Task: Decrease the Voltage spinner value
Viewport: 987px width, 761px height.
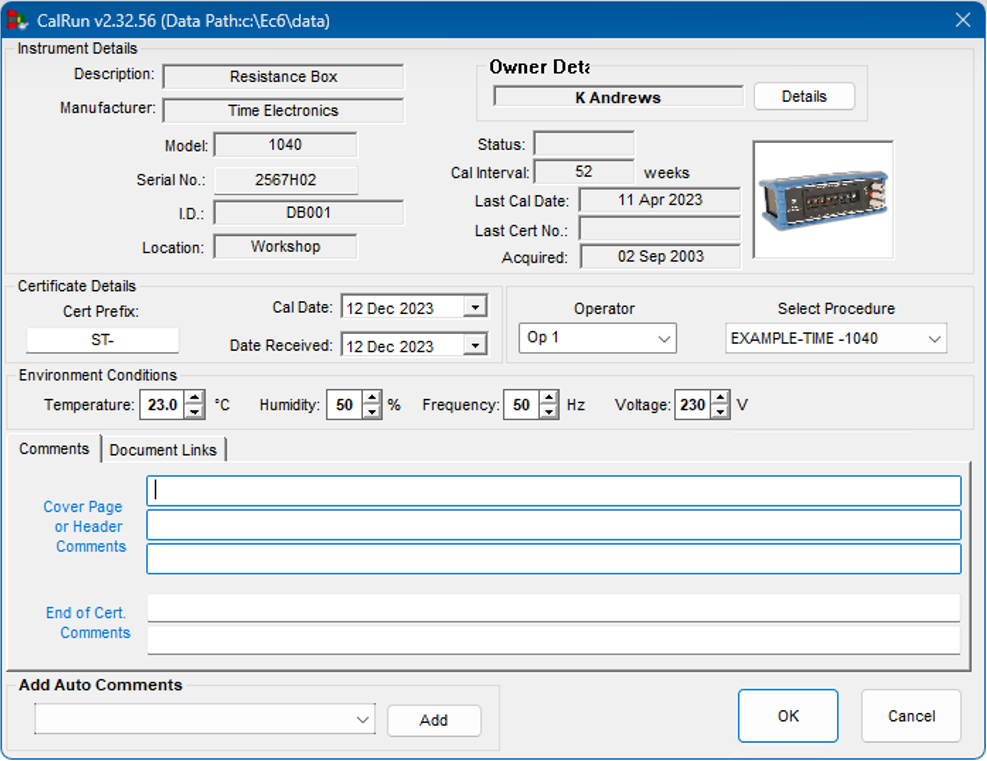Action: tap(720, 412)
